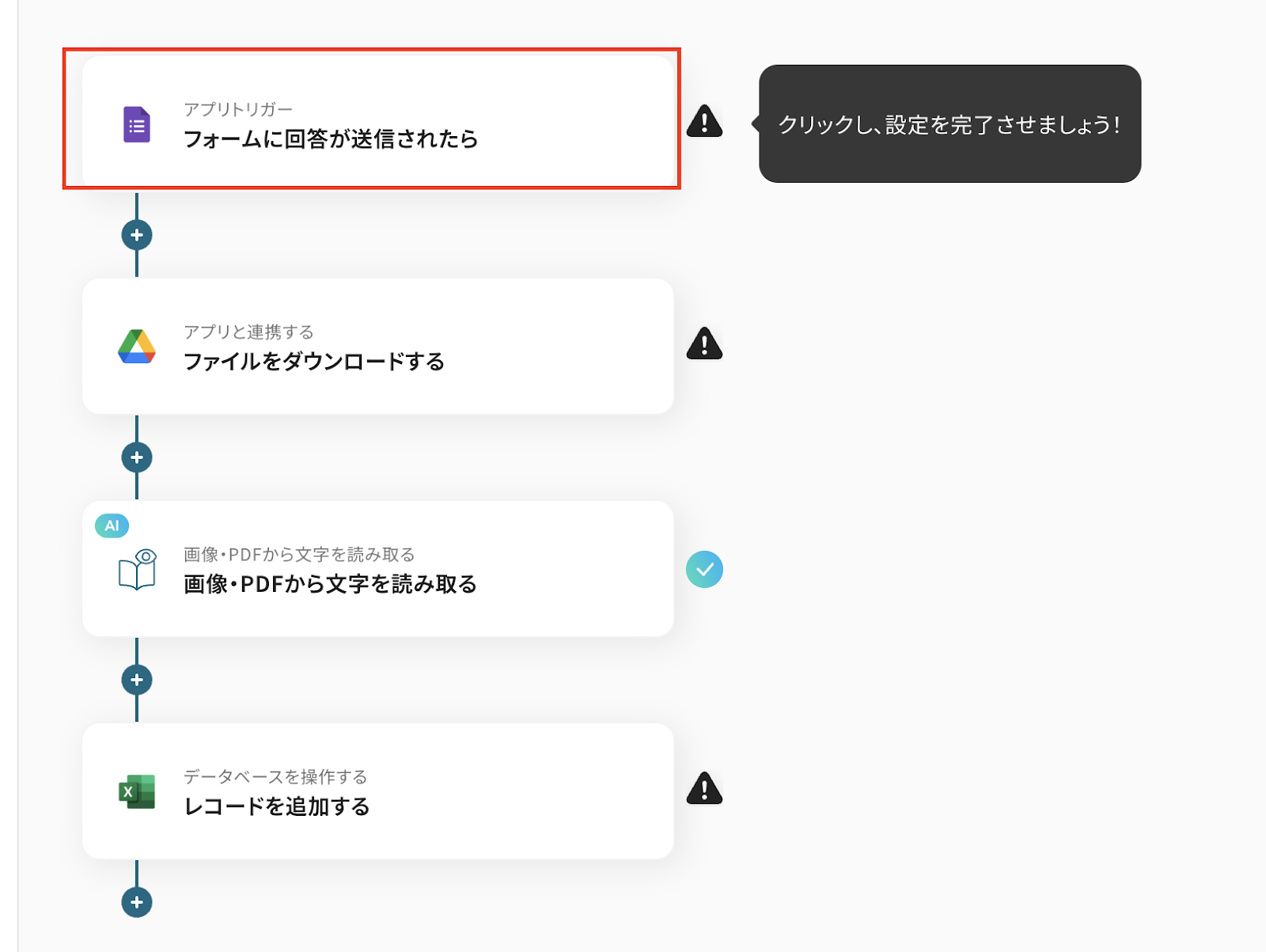This screenshot has width=1266, height=952.
Task: Click the warning icon beside the file download step
Action: [704, 344]
